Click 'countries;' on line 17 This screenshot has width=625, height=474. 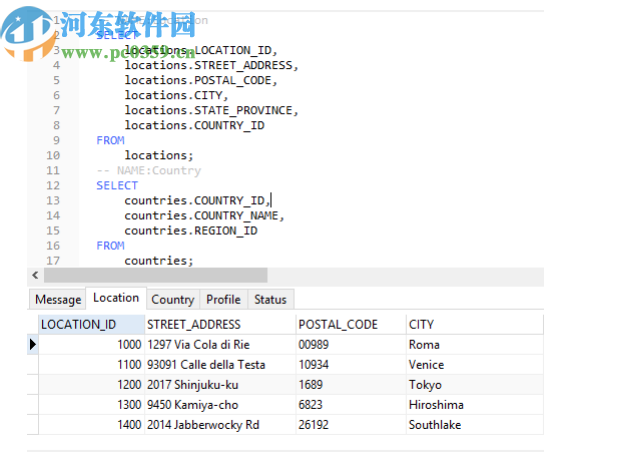tap(159, 261)
